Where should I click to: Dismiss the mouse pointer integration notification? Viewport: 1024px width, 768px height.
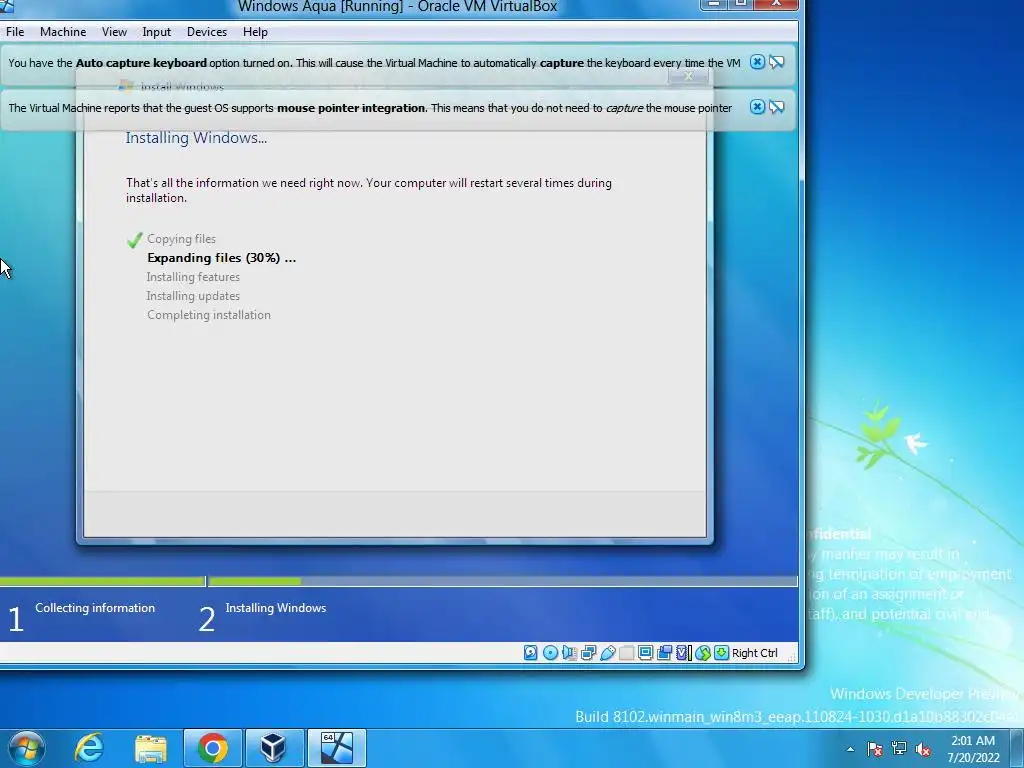coord(757,107)
